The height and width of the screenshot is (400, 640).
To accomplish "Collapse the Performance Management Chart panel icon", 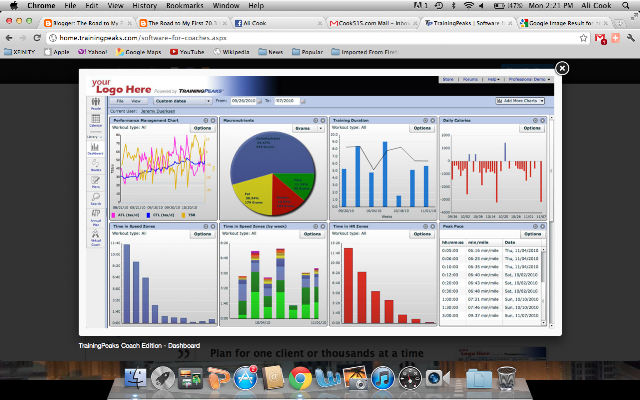I will (206, 120).
